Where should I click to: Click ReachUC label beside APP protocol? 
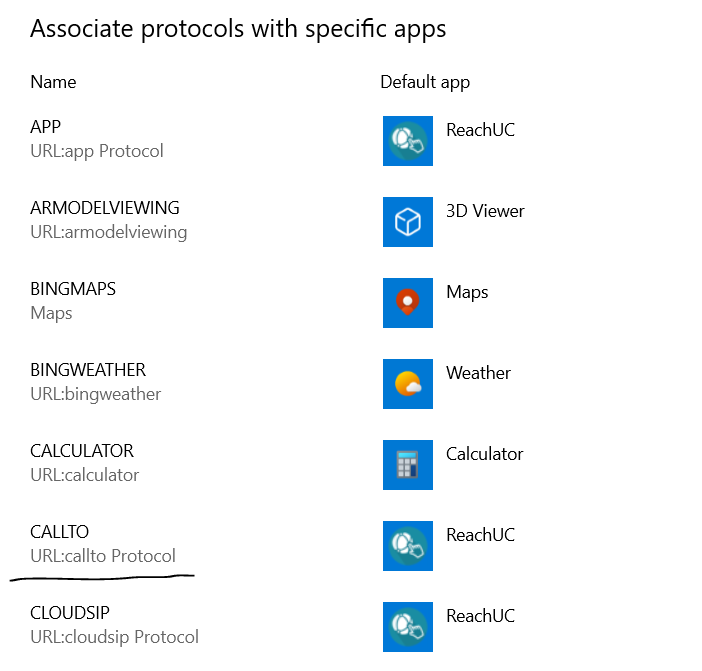pyautogui.click(x=480, y=130)
